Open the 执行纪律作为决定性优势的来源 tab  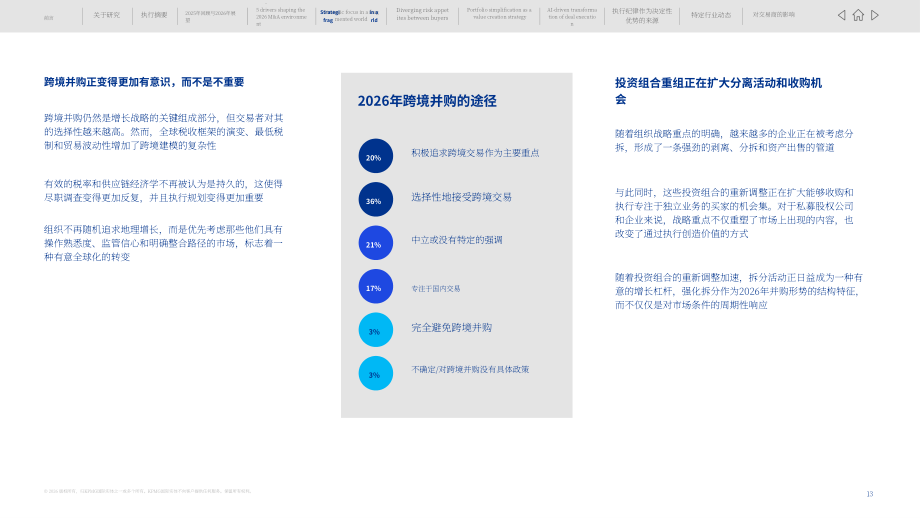tap(642, 16)
